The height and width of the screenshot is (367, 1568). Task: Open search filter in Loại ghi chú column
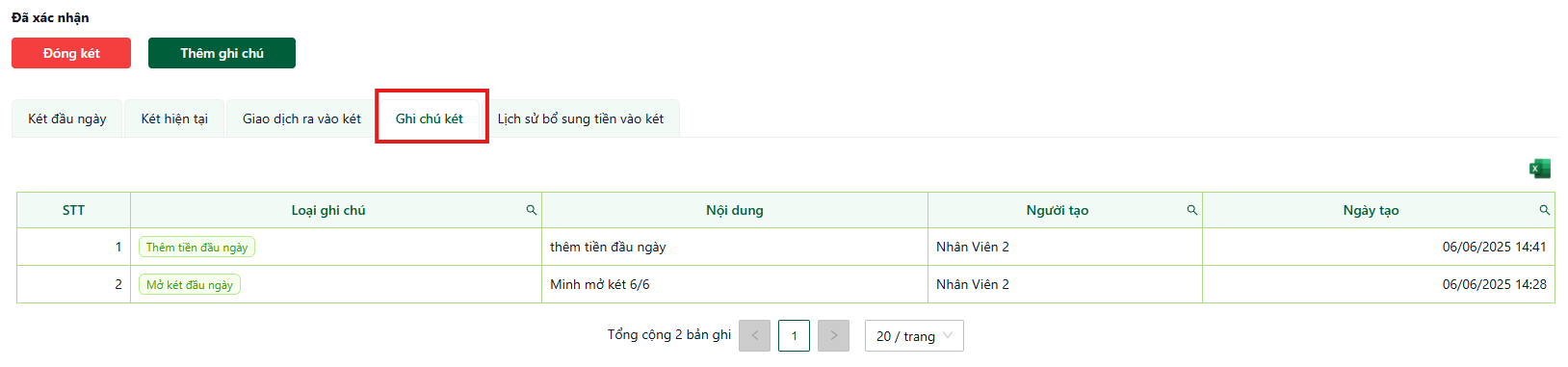(x=531, y=210)
